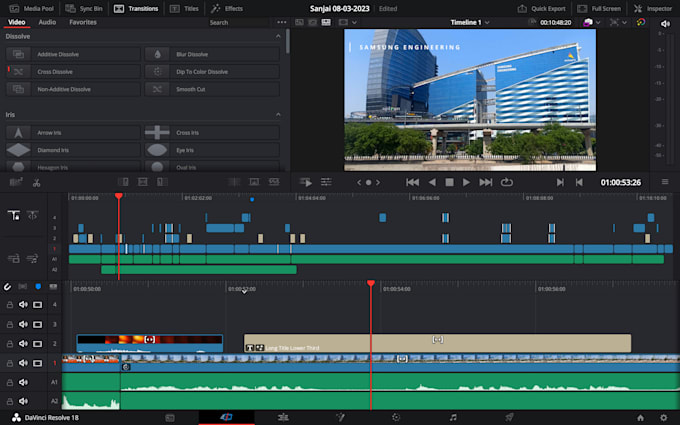Collapse the Dissolve category
This screenshot has width=680, height=425.
point(278,36)
